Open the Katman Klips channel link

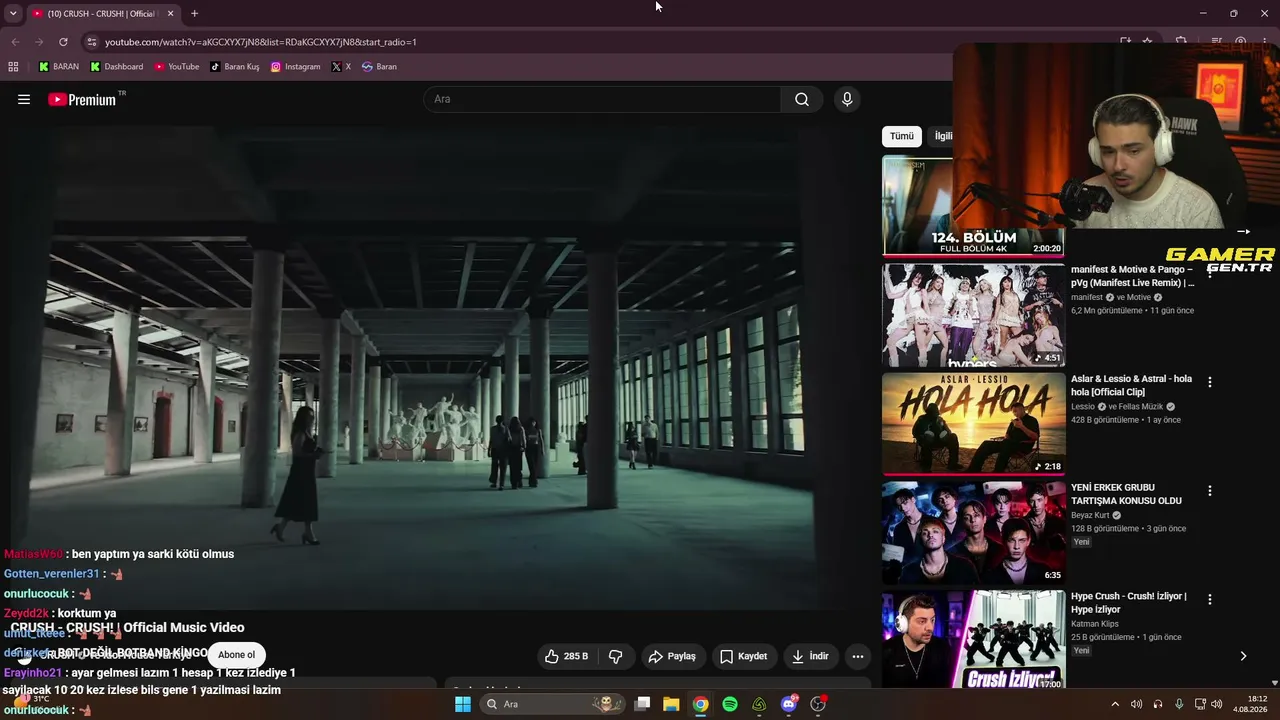pos(1093,624)
